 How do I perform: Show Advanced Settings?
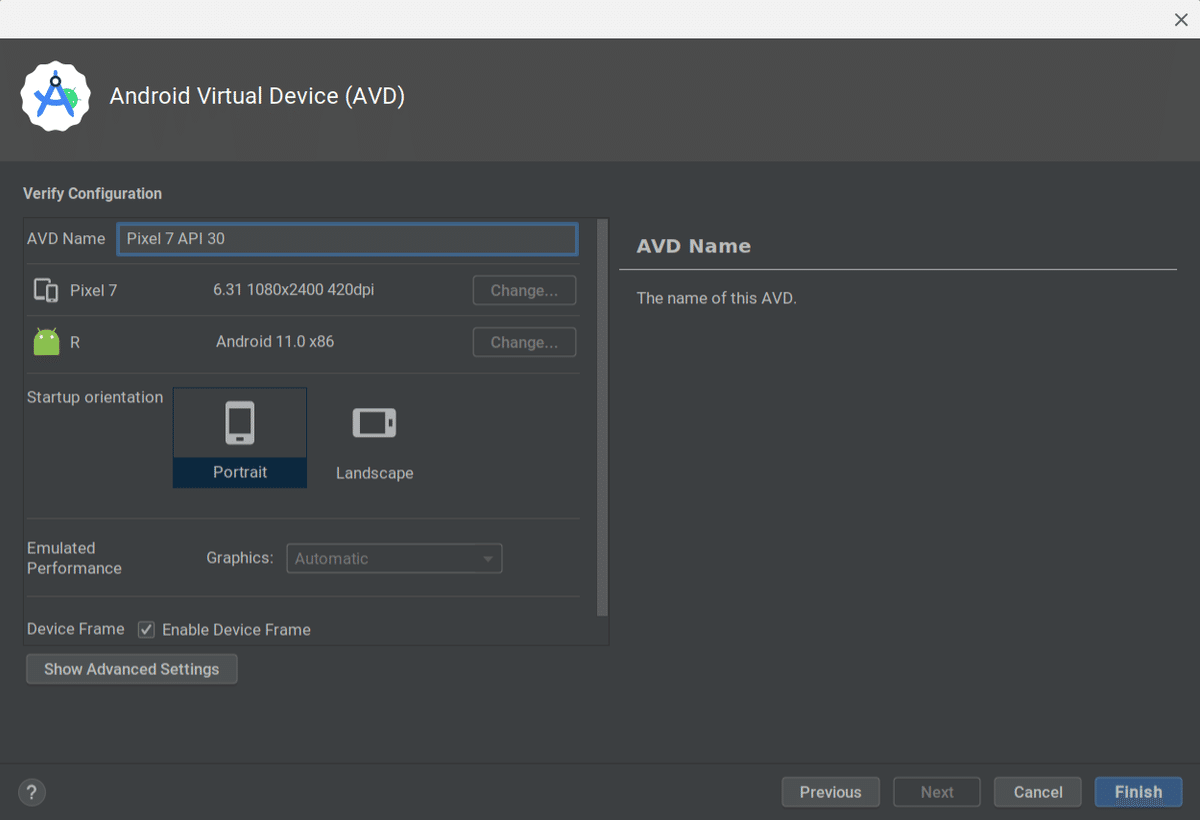(132, 669)
